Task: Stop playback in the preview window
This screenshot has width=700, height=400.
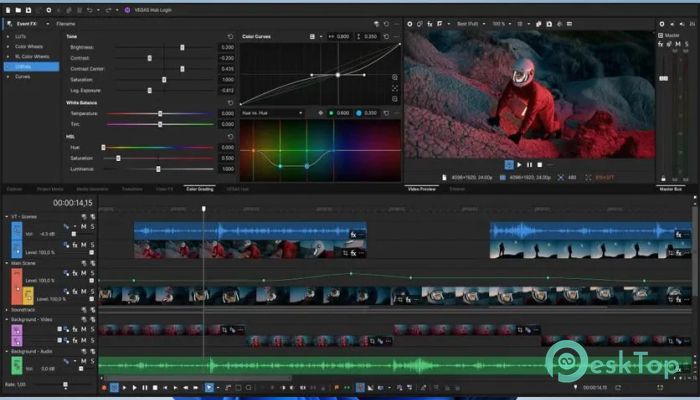Action: [540, 165]
